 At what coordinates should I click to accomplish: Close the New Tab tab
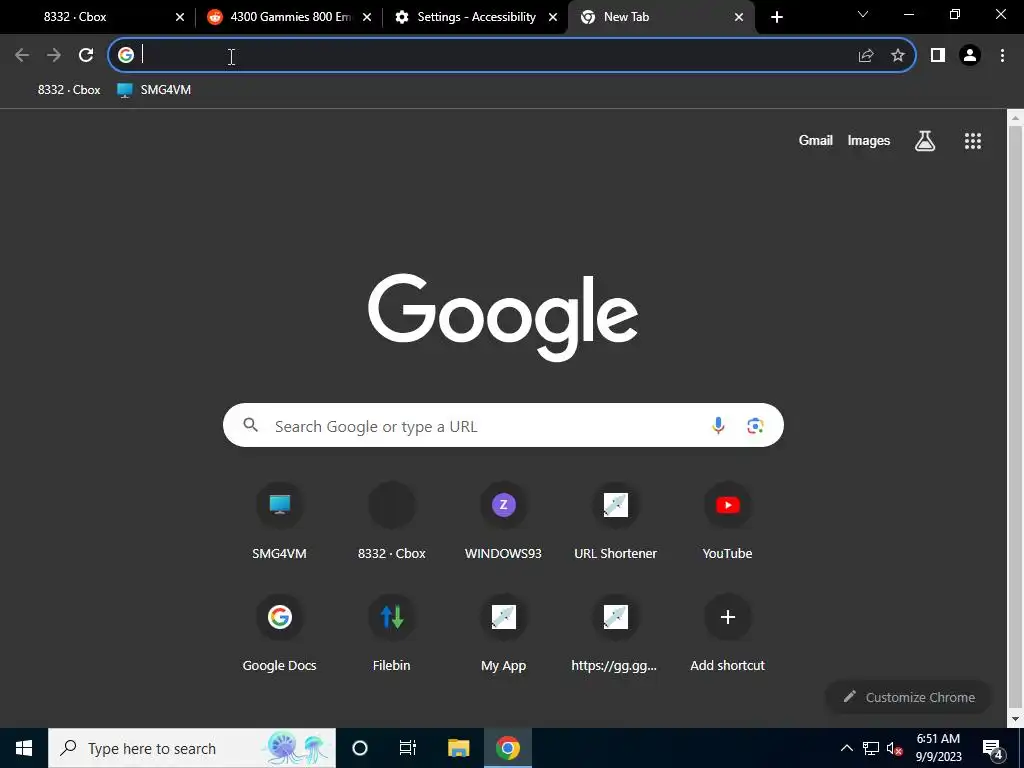(739, 17)
